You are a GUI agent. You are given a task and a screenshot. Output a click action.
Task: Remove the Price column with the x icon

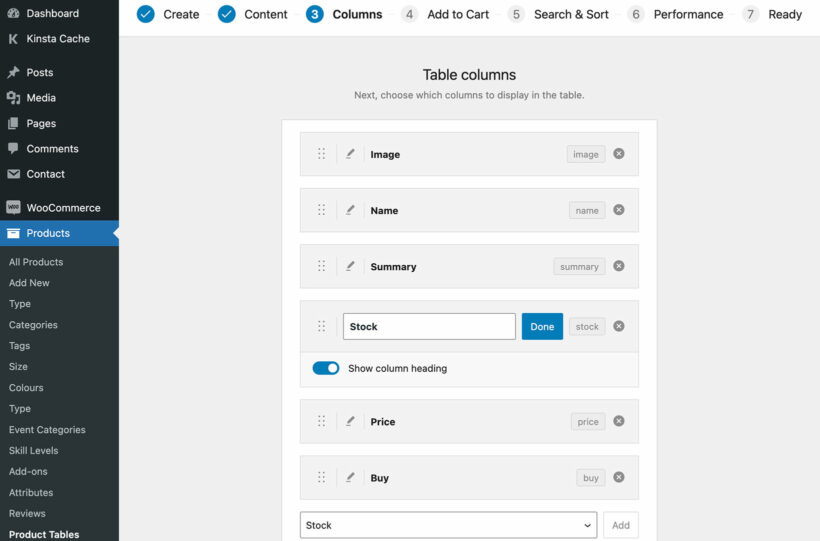619,421
